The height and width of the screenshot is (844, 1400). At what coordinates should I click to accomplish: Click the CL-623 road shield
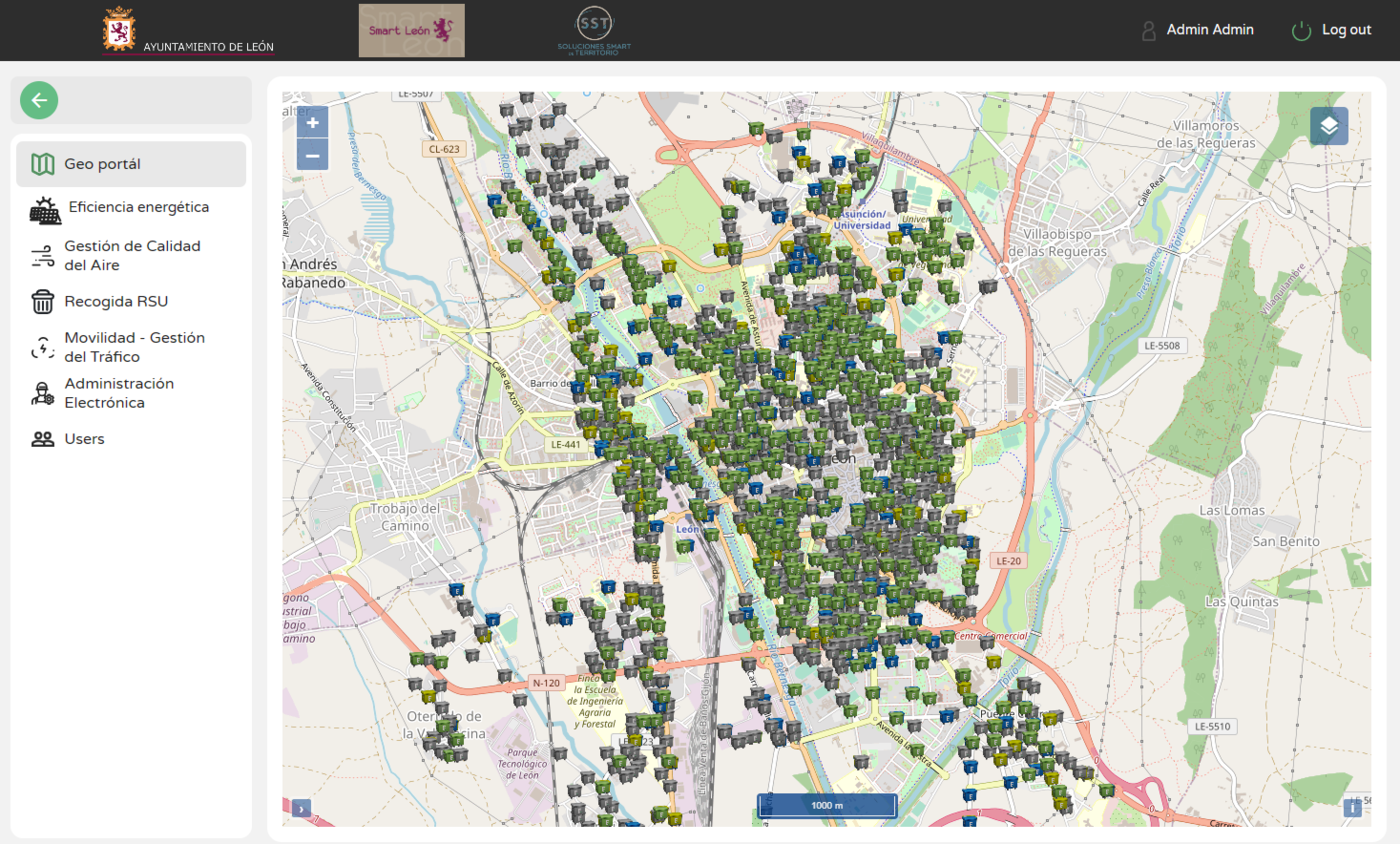(x=444, y=149)
